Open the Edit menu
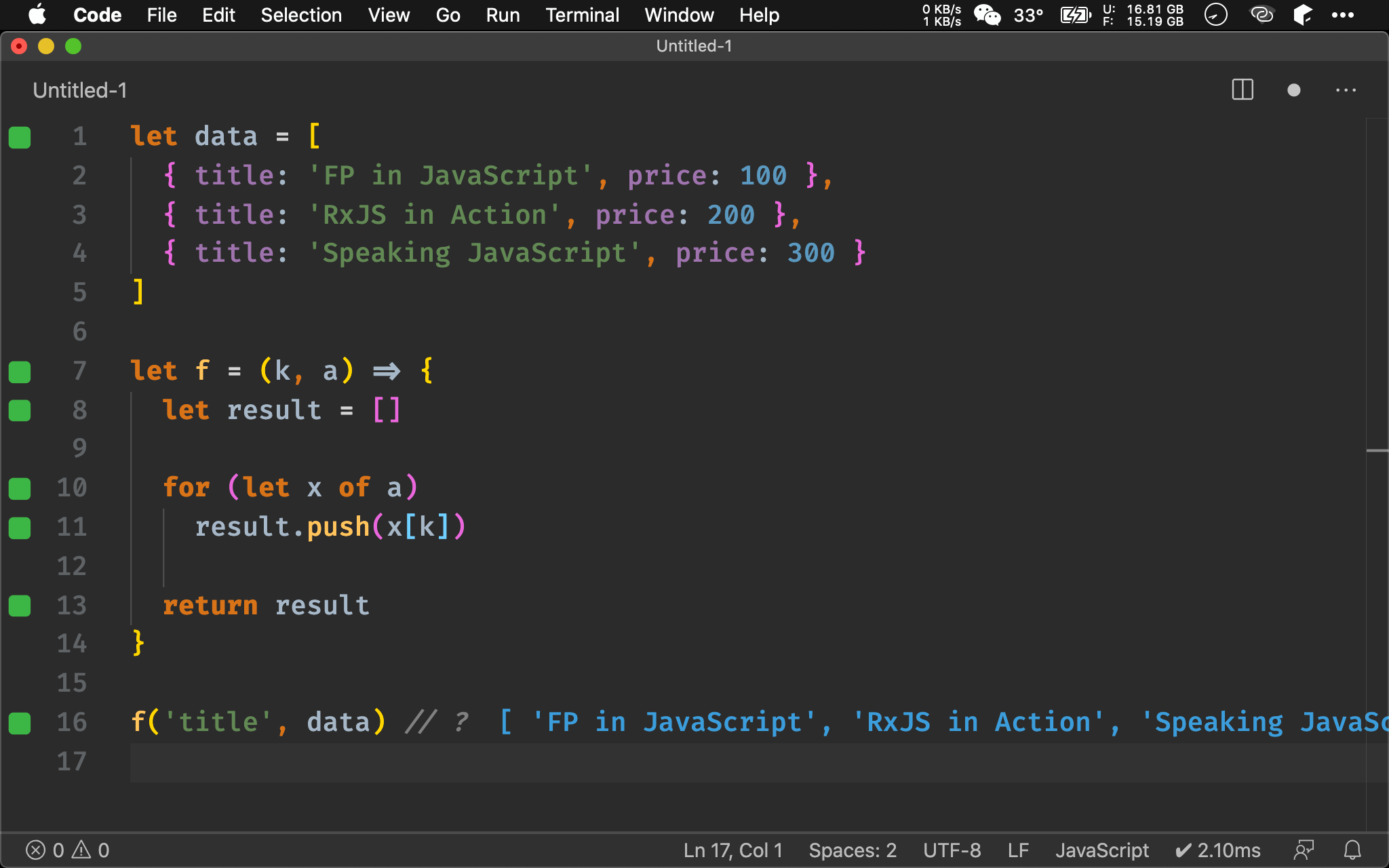 pyautogui.click(x=218, y=15)
